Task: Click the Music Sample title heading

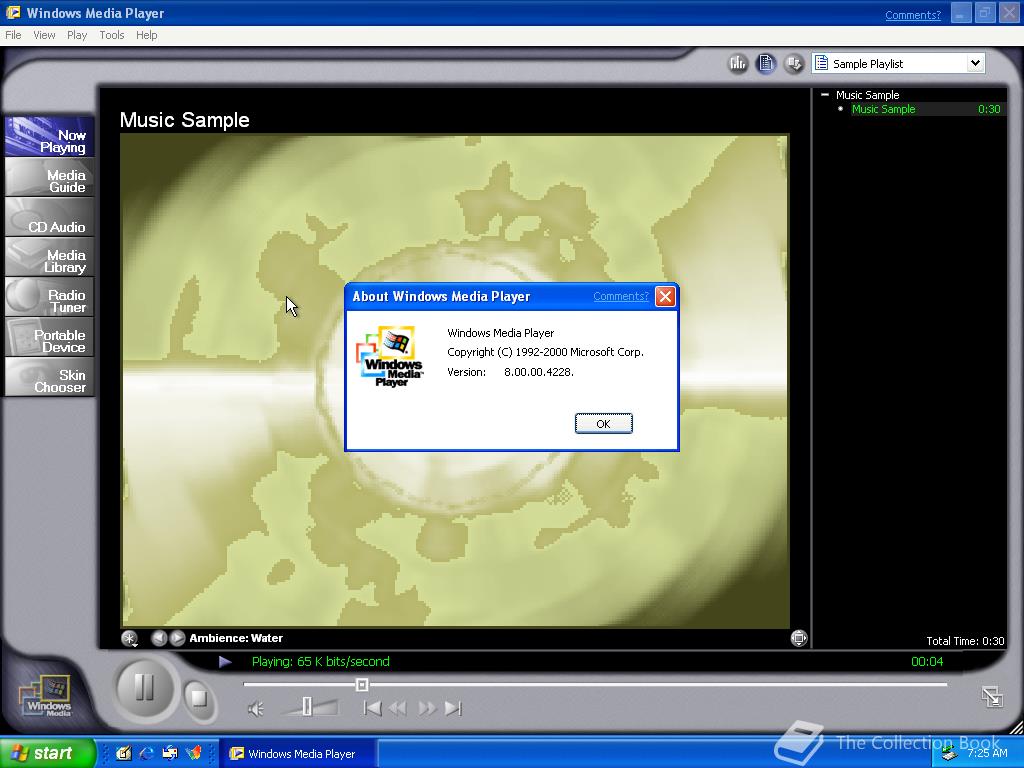Action: tap(184, 120)
